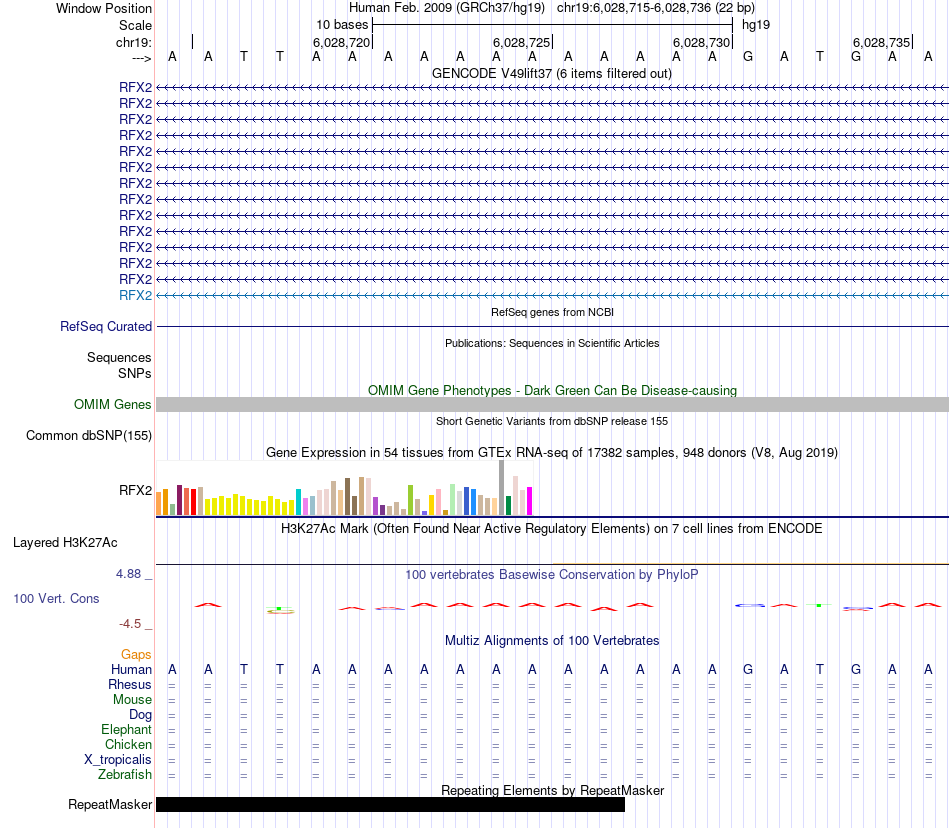Click the Dog alignment row label
This screenshot has width=950, height=828.
pyautogui.click(x=140, y=715)
